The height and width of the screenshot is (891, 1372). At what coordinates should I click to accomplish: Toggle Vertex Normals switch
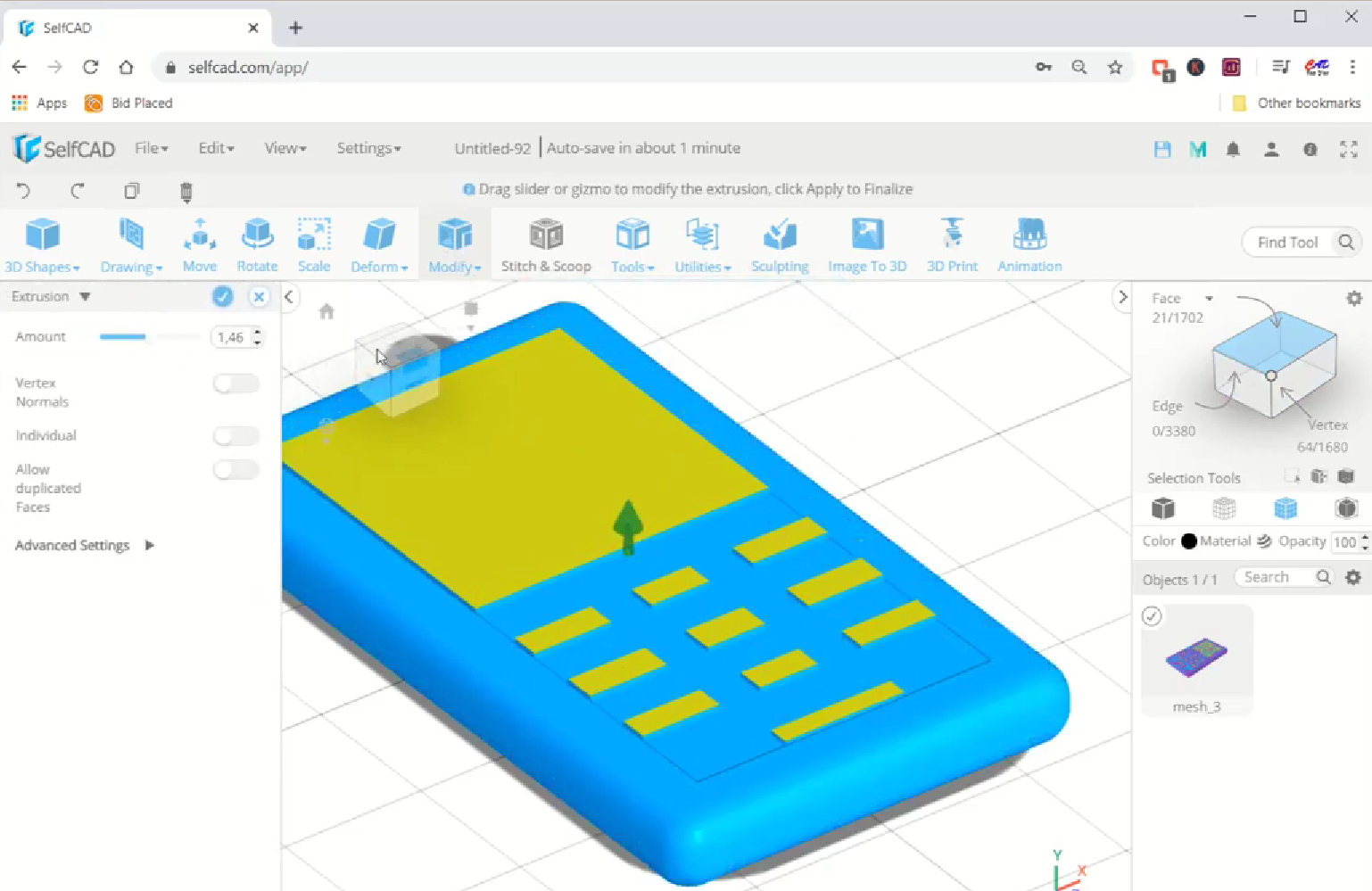pos(236,384)
